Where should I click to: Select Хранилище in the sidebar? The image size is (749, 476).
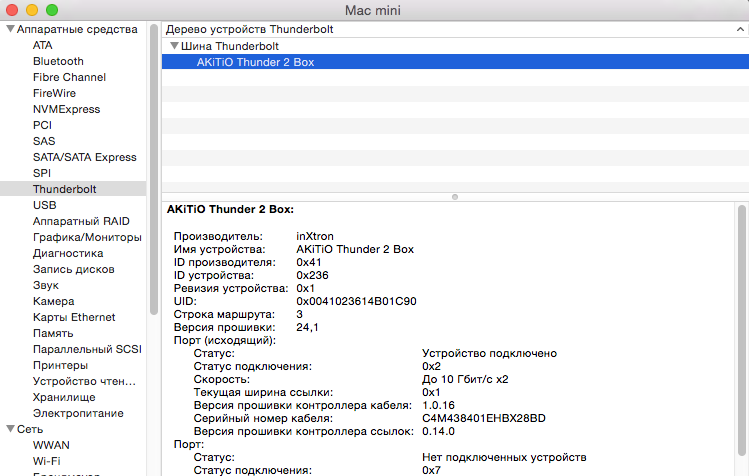tap(64, 397)
